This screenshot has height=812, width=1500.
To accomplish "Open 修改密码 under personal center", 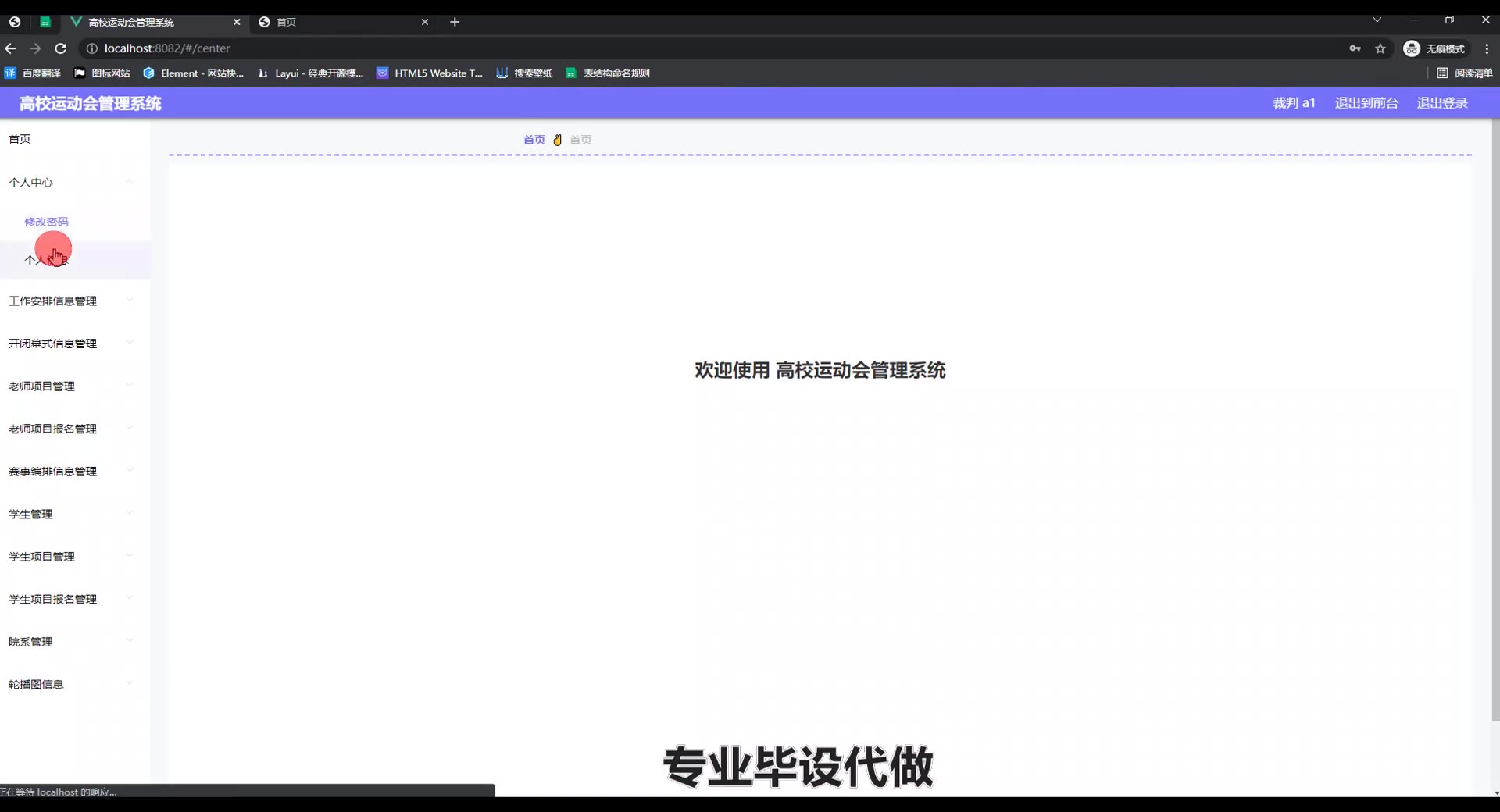I will [46, 222].
